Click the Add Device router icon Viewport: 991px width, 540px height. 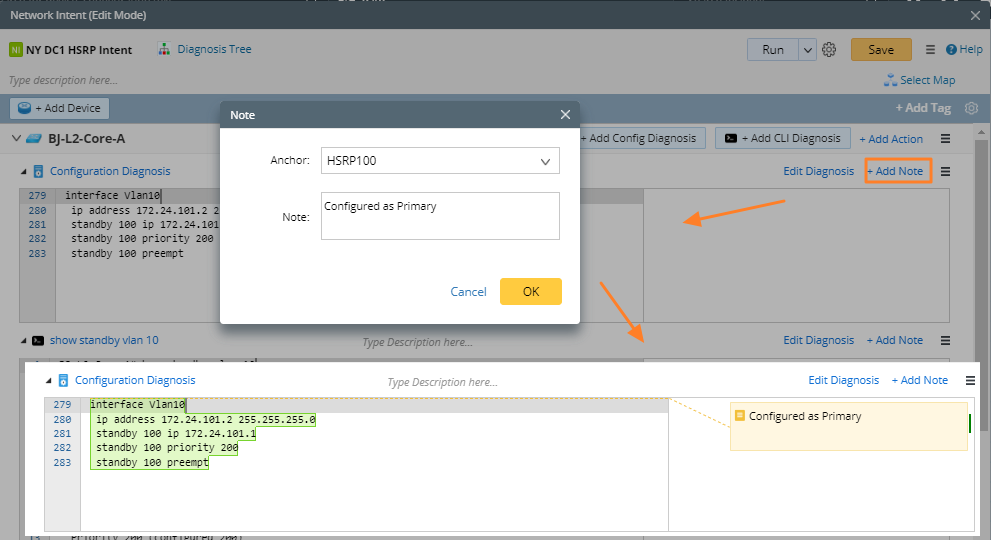point(25,108)
